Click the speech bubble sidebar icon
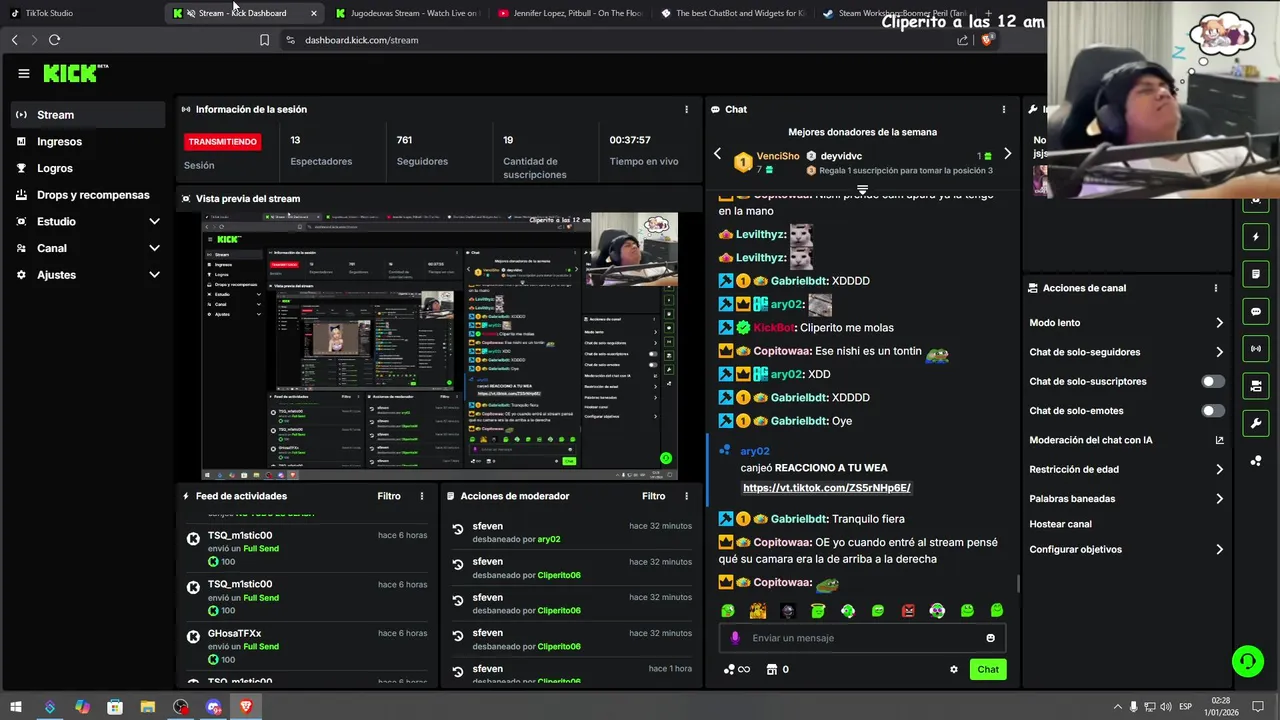Viewport: 1280px width, 720px height. [x=1256, y=311]
